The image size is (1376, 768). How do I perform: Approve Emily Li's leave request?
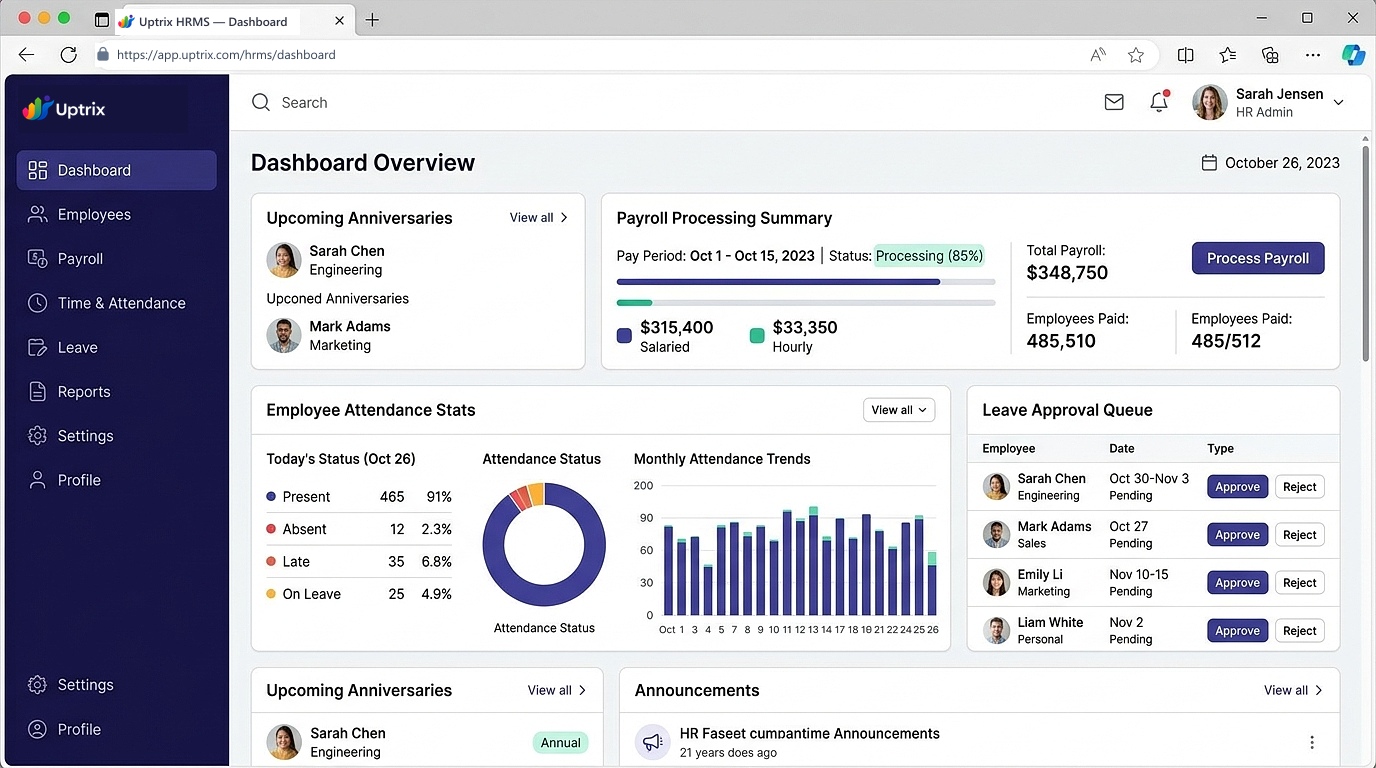(x=1238, y=583)
